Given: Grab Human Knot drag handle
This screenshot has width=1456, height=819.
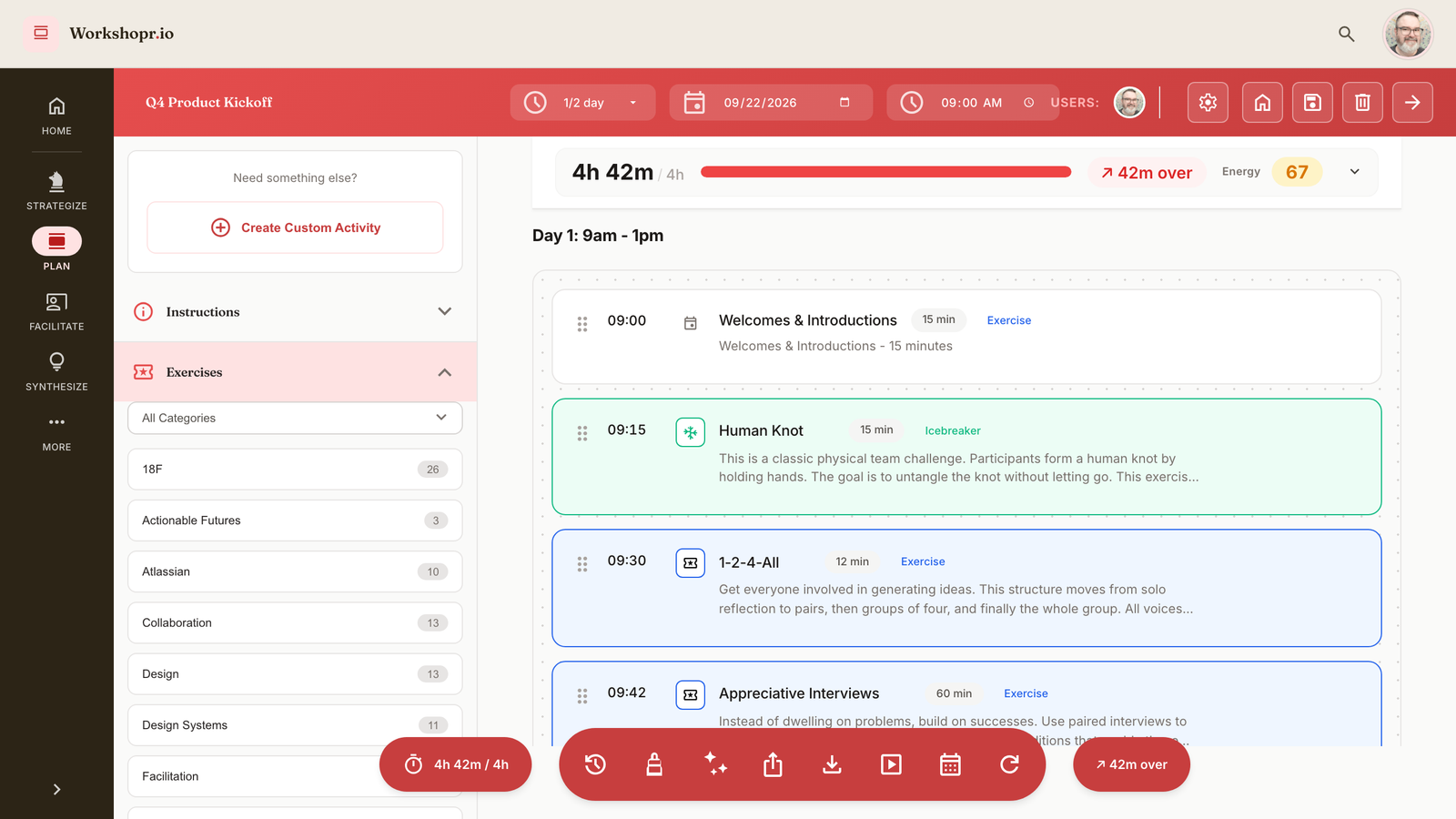Looking at the screenshot, I should coord(582,433).
